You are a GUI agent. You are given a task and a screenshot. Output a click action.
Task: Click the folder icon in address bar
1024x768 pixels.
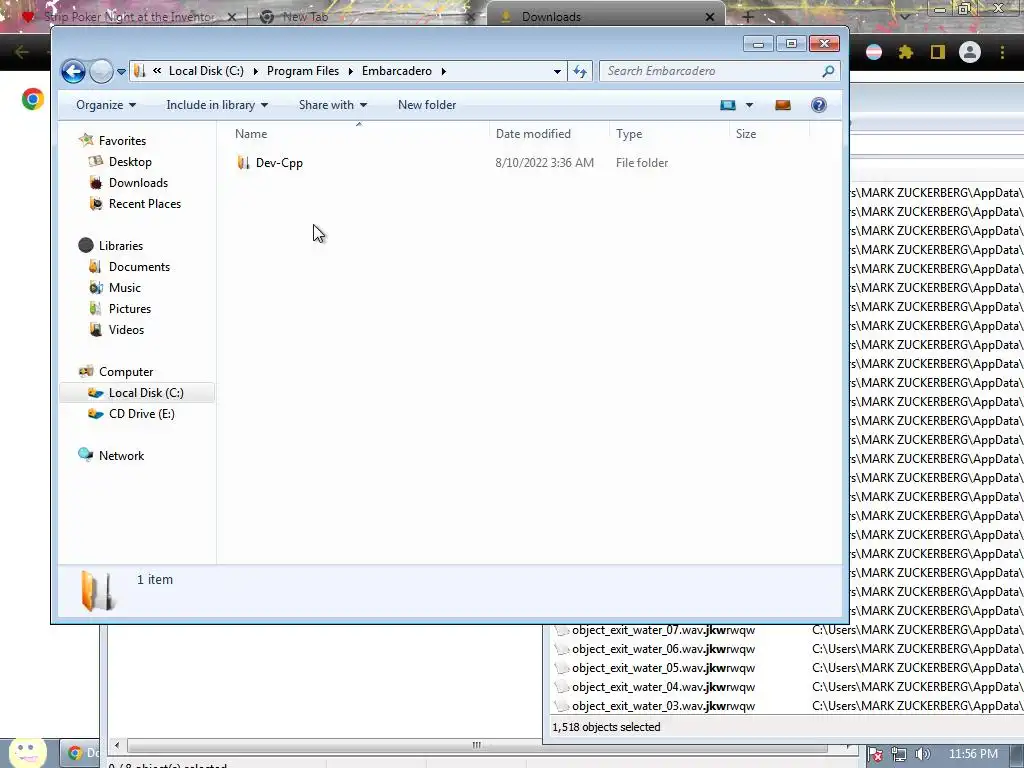(139, 71)
